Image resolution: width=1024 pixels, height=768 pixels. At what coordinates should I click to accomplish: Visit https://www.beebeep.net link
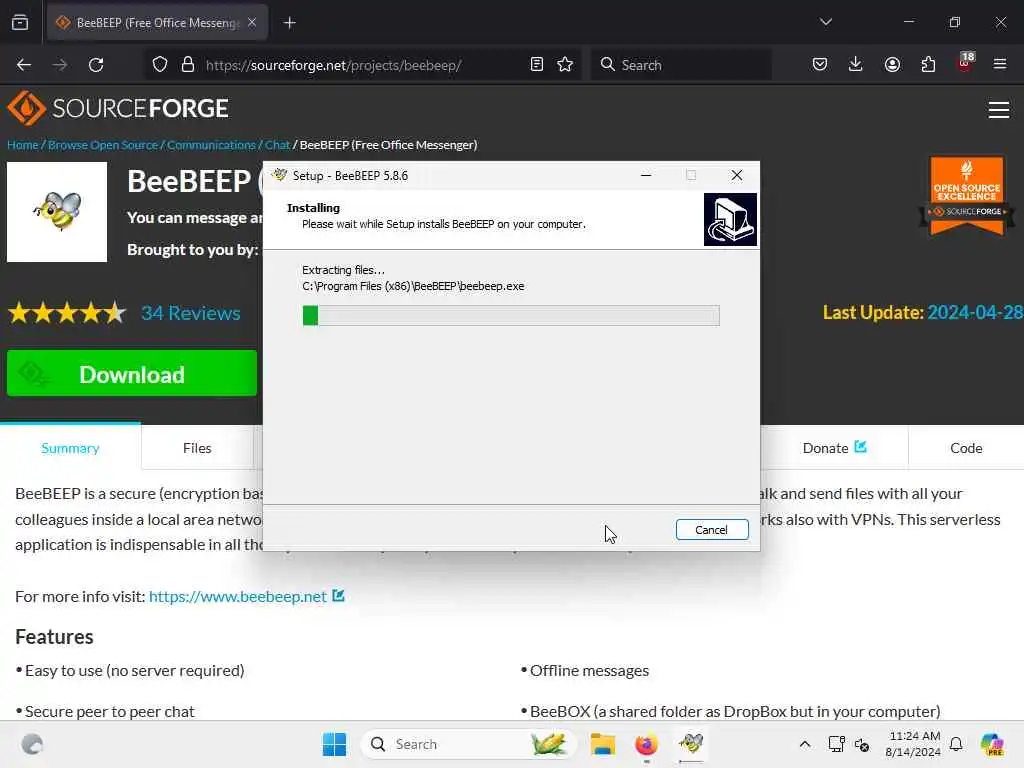pos(238,596)
